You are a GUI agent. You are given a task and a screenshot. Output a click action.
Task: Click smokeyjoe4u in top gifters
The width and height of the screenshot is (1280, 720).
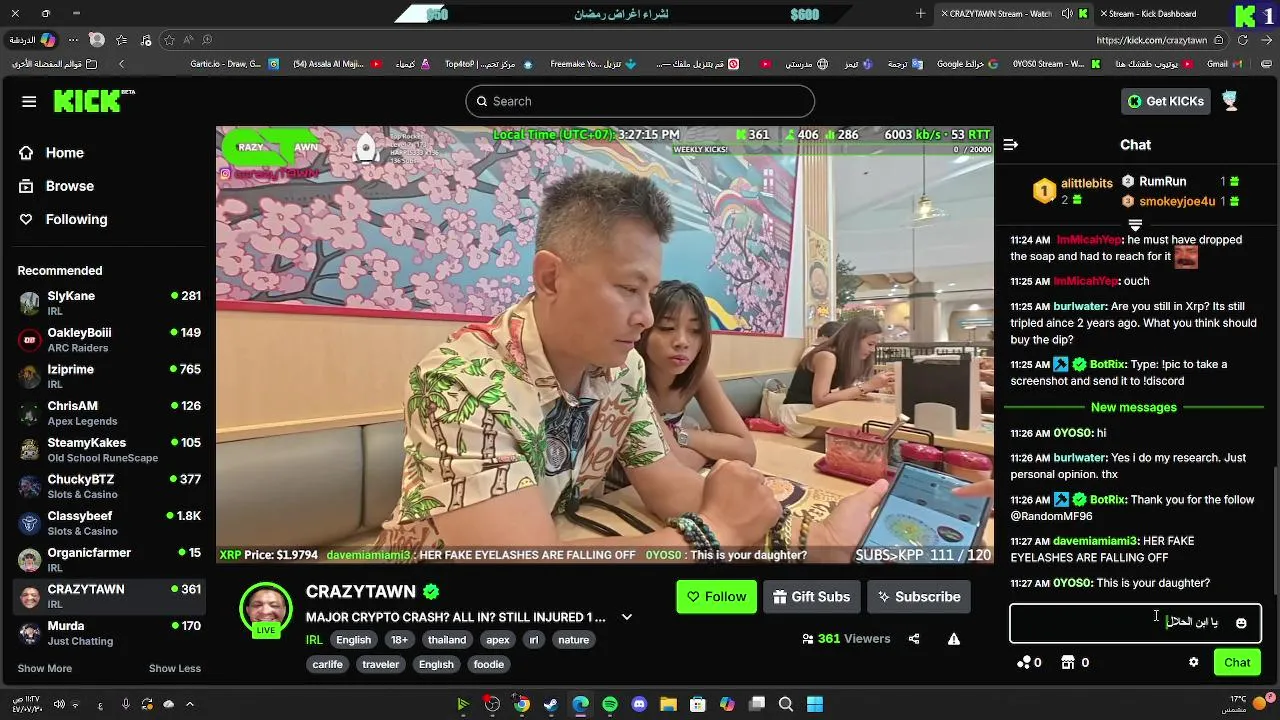(1177, 201)
